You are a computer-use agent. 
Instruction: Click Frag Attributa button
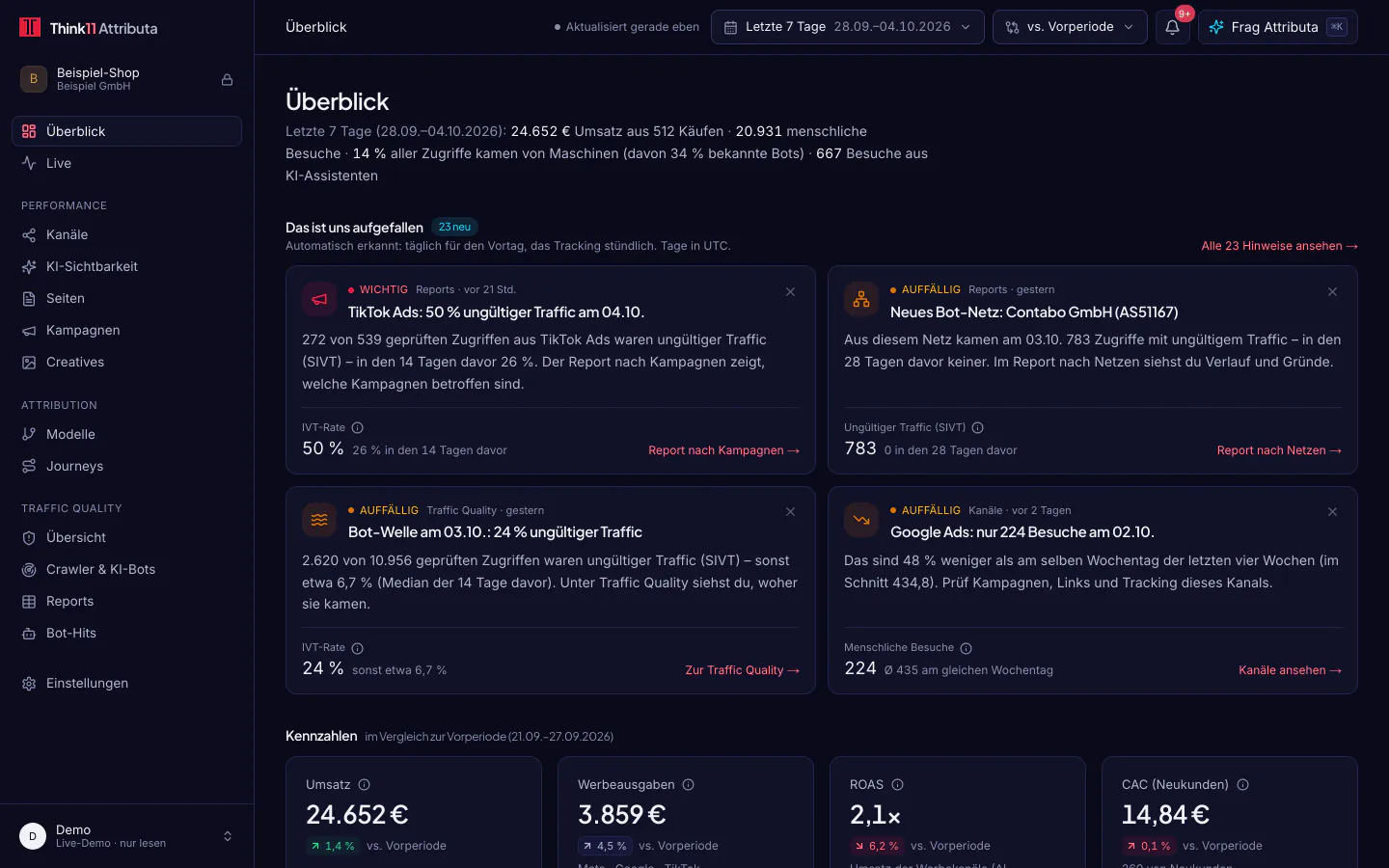coord(1277,27)
